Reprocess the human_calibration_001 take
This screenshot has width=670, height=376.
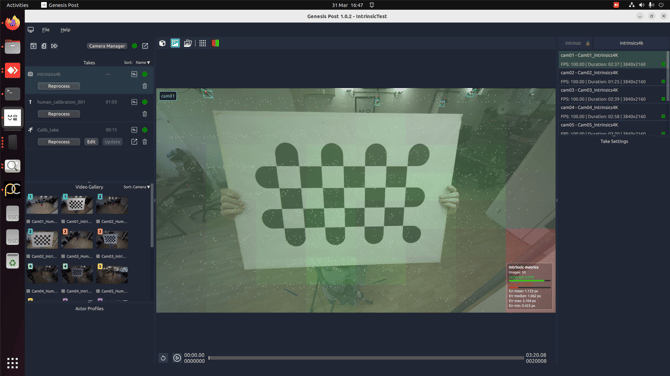(x=59, y=114)
